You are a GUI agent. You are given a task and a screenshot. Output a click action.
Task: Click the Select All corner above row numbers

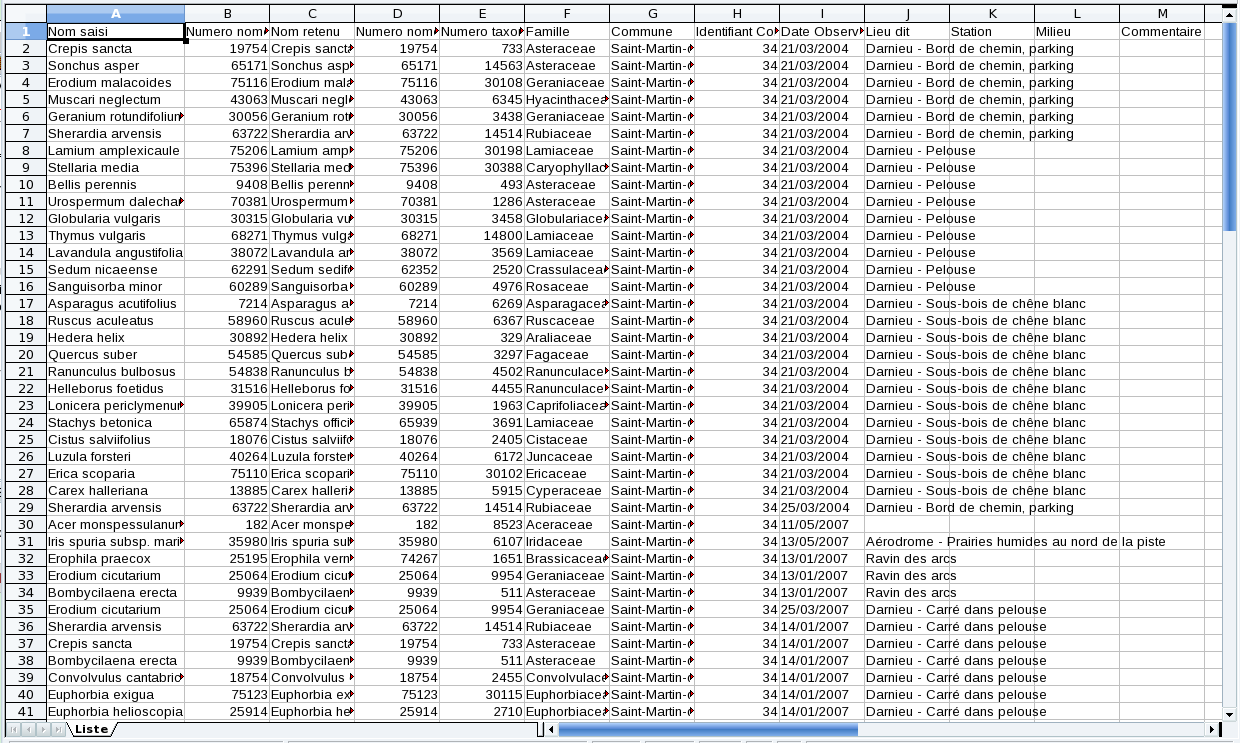26,13
